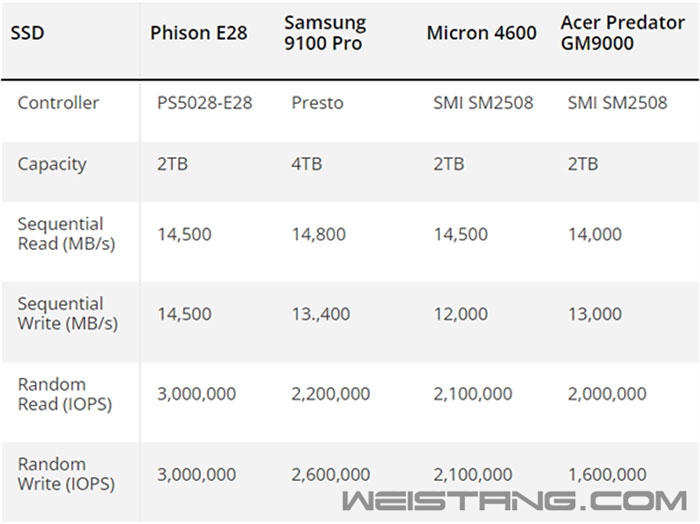Select the Presto controller cell
The width and height of the screenshot is (700, 524).
pos(317,103)
